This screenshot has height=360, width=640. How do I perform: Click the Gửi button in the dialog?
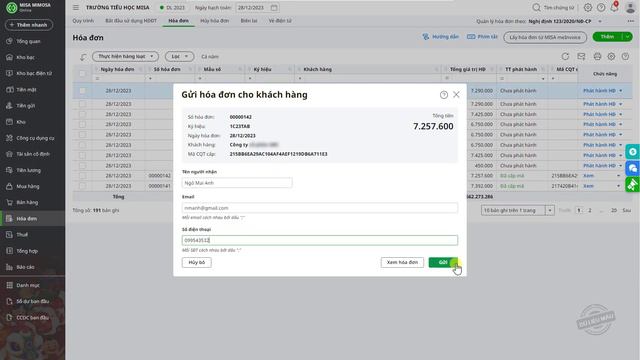coord(443,262)
